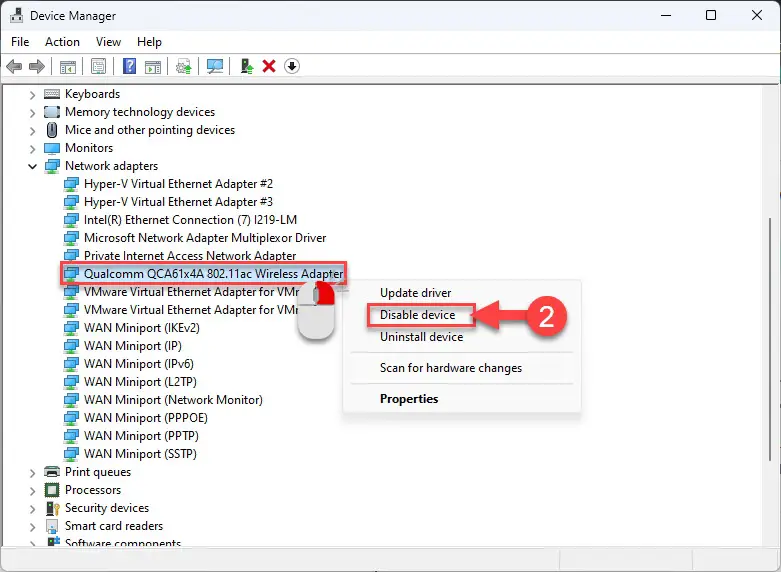The height and width of the screenshot is (572, 781).
Task: Open the View menu
Action: pos(108,42)
